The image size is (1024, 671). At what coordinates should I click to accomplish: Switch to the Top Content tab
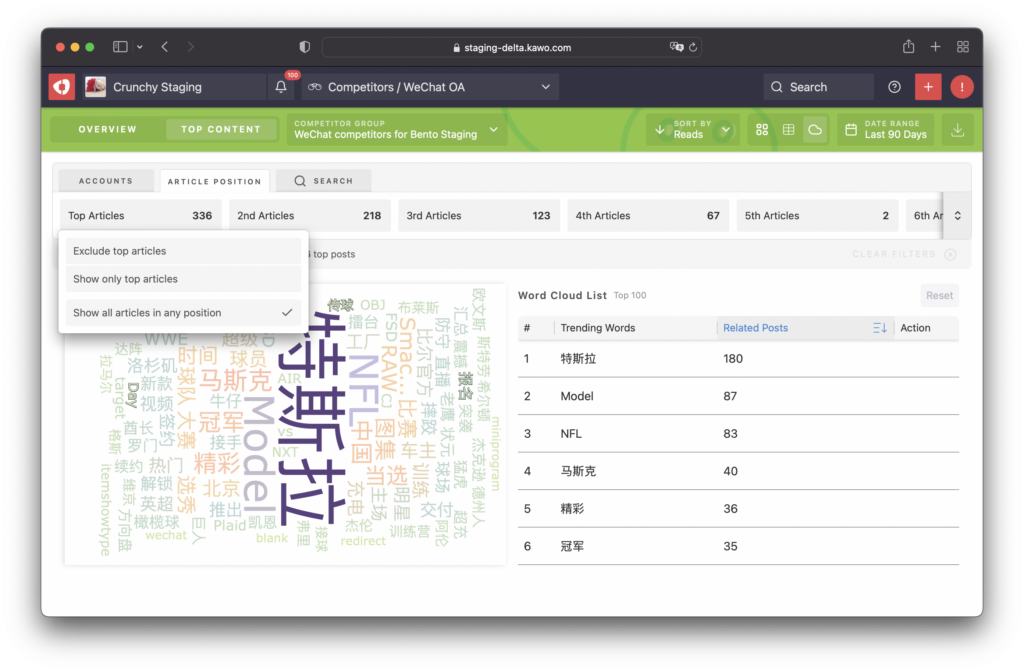[221, 129]
